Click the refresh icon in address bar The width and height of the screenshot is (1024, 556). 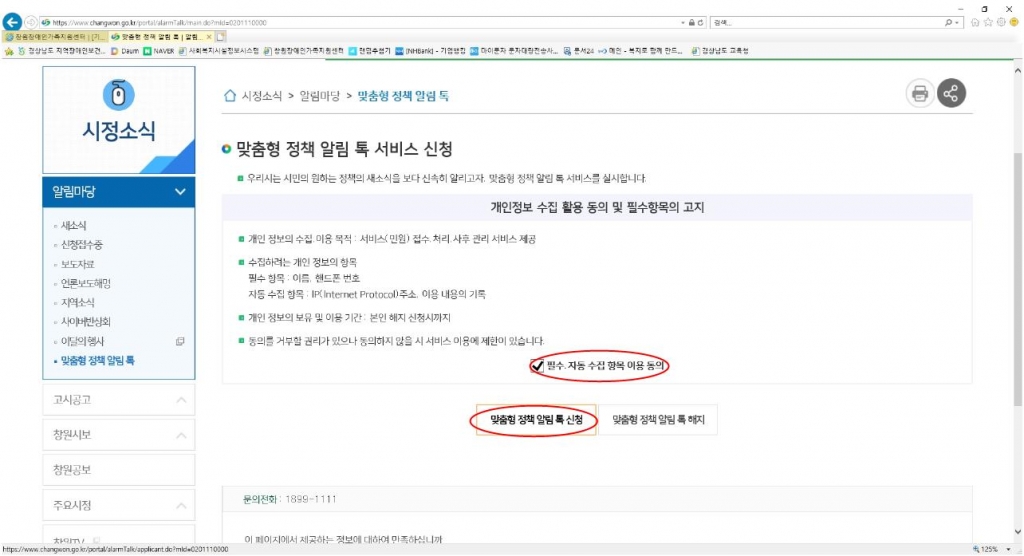tap(701, 22)
